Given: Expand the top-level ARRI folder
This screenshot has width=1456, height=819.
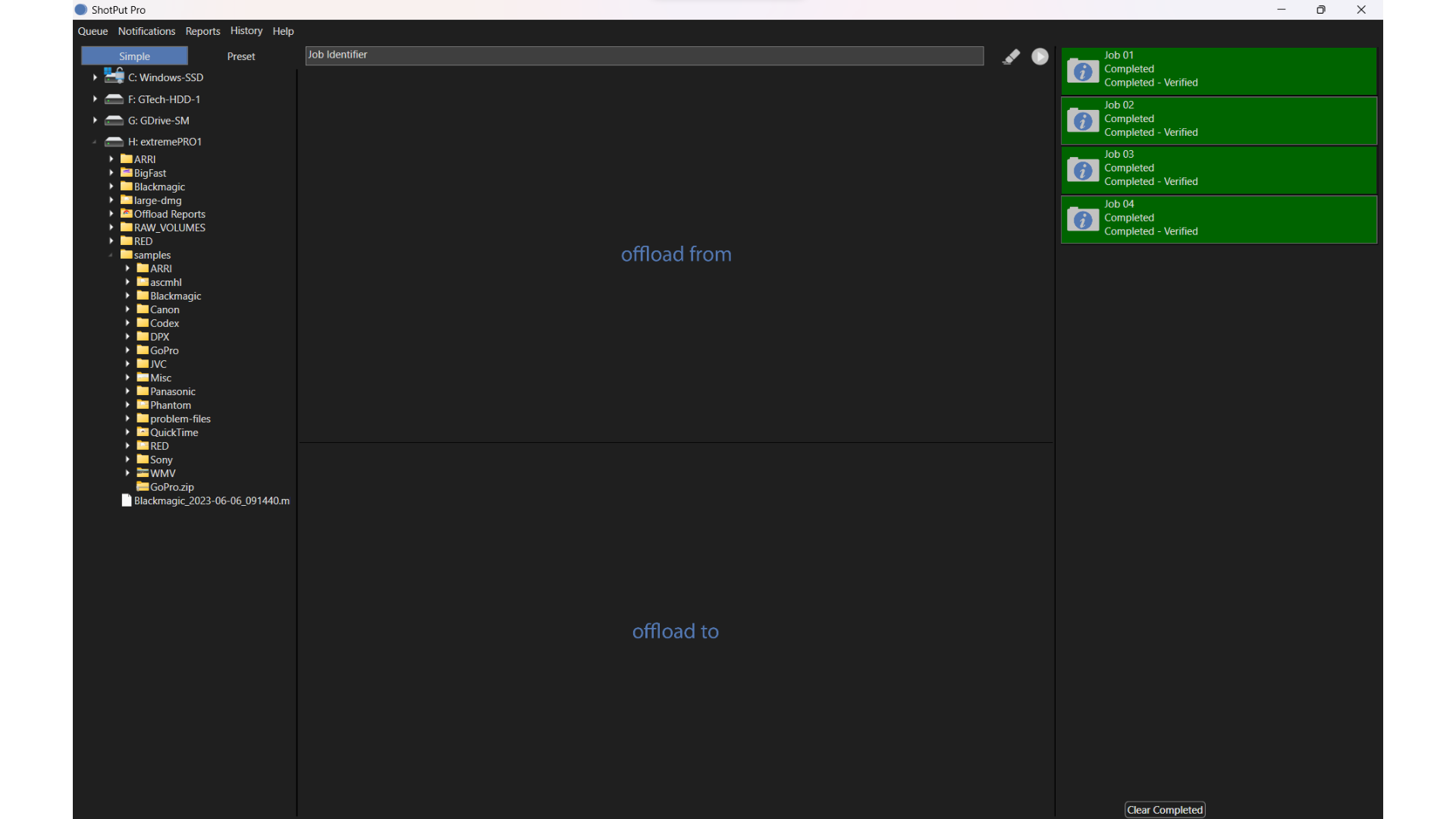Looking at the screenshot, I should point(111,159).
